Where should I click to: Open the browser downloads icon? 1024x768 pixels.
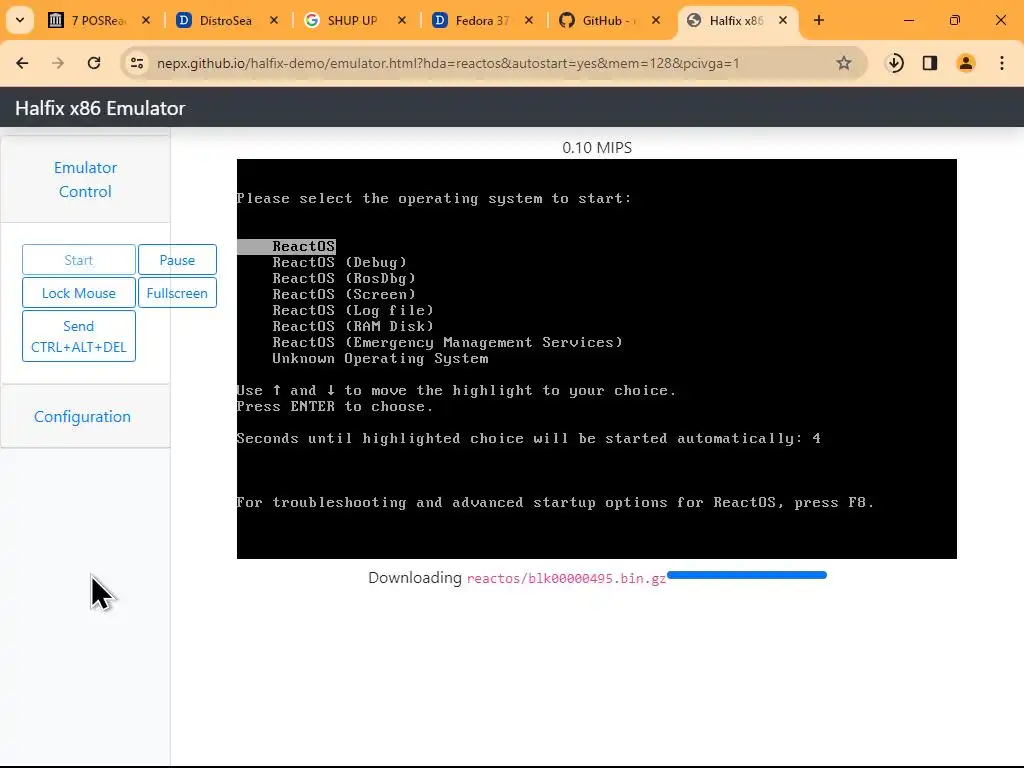coord(895,63)
